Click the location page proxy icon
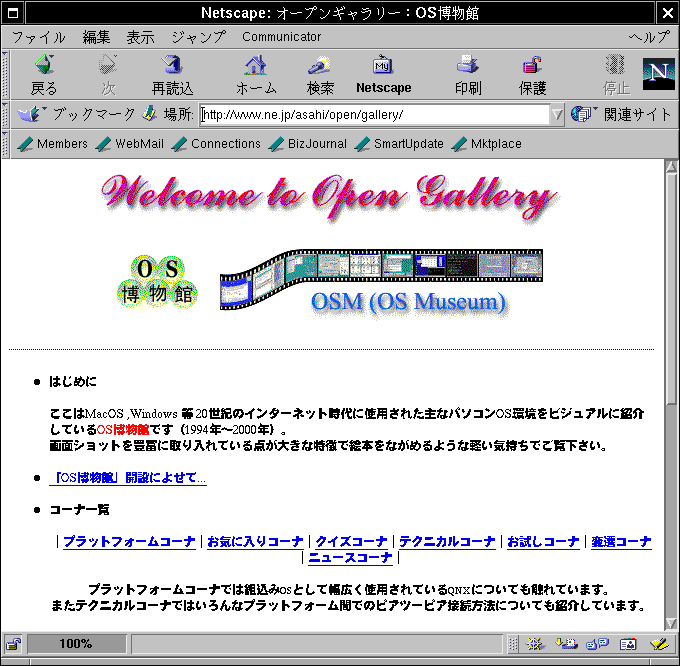Viewport: 680px width, 666px height. pos(150,114)
